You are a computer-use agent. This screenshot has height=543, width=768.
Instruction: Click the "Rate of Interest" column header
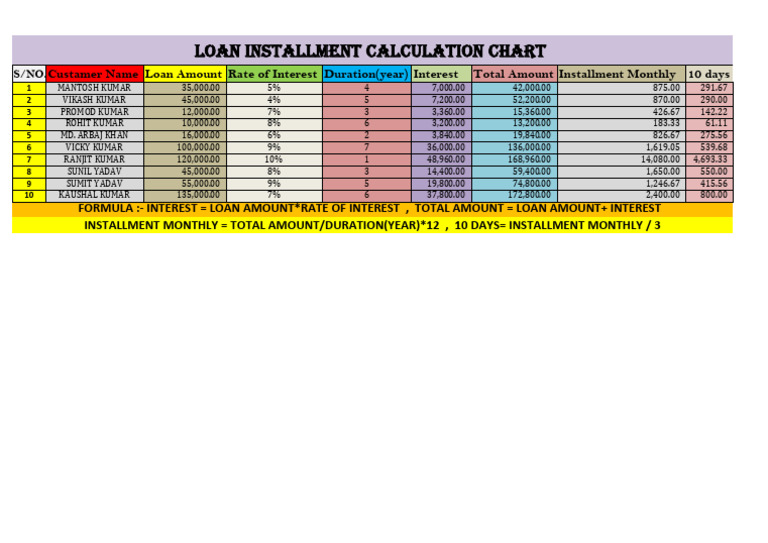[x=274, y=74]
